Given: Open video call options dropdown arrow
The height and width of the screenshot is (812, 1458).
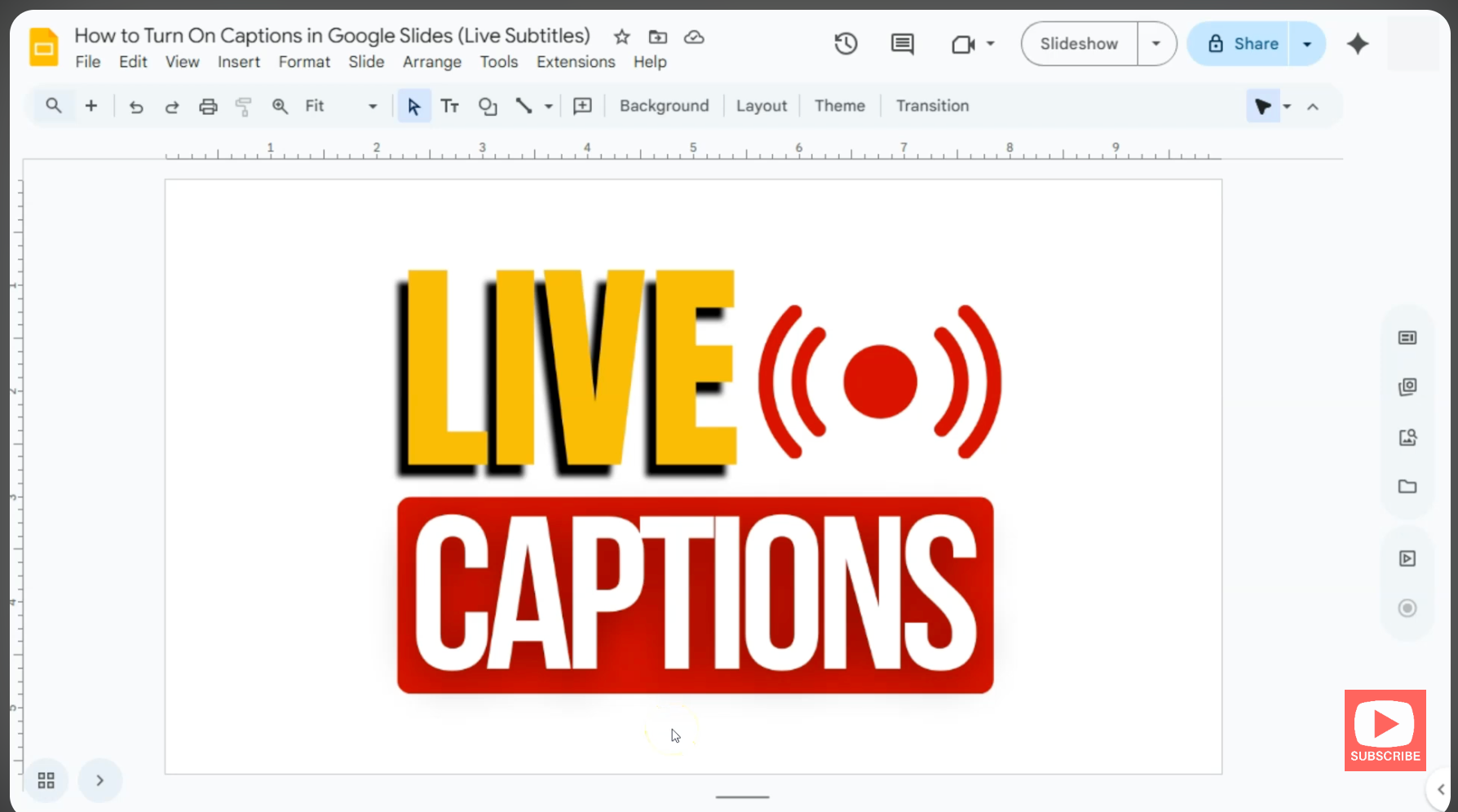Looking at the screenshot, I should pos(991,43).
